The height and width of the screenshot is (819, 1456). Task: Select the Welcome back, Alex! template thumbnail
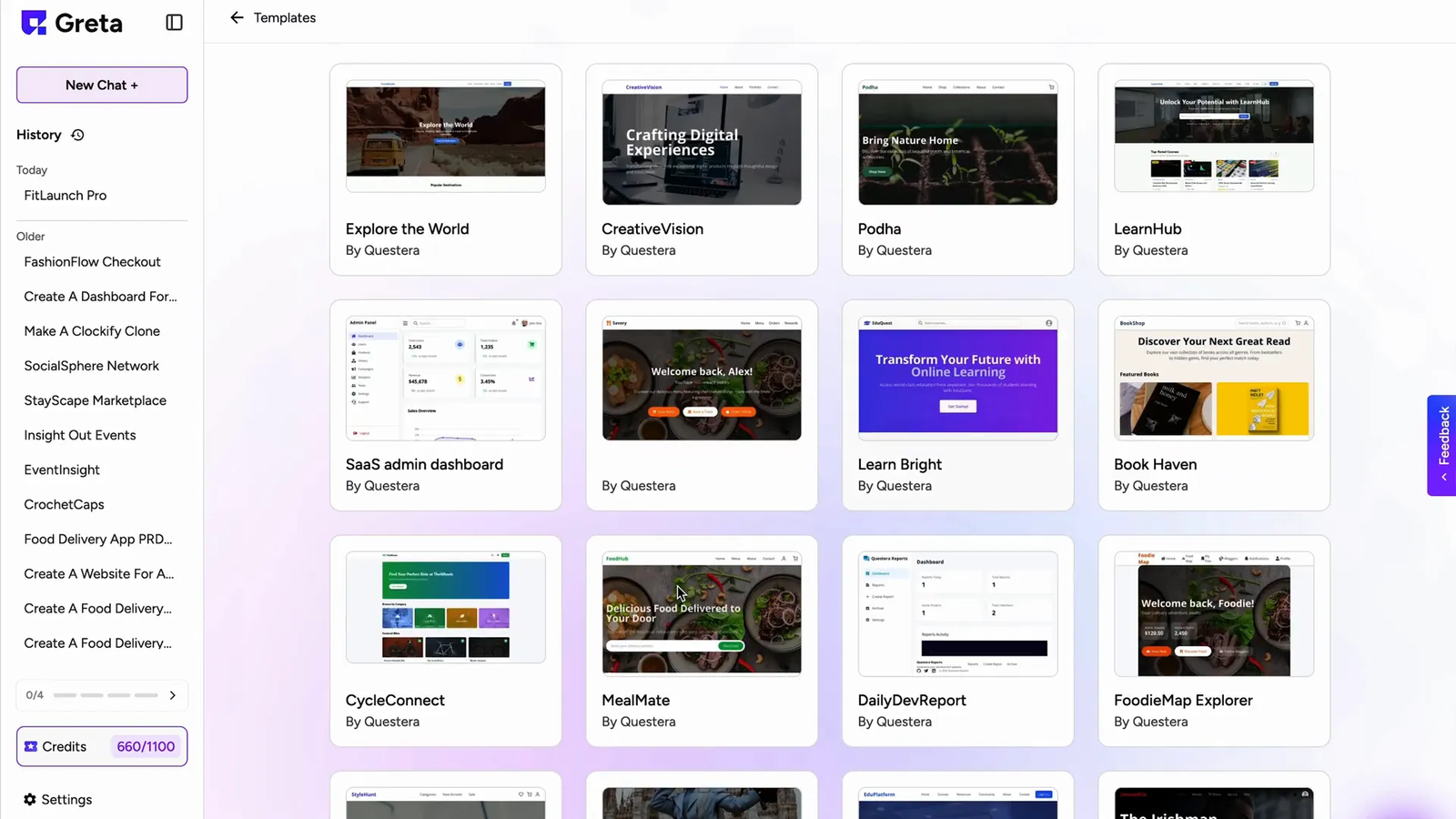coord(702,379)
